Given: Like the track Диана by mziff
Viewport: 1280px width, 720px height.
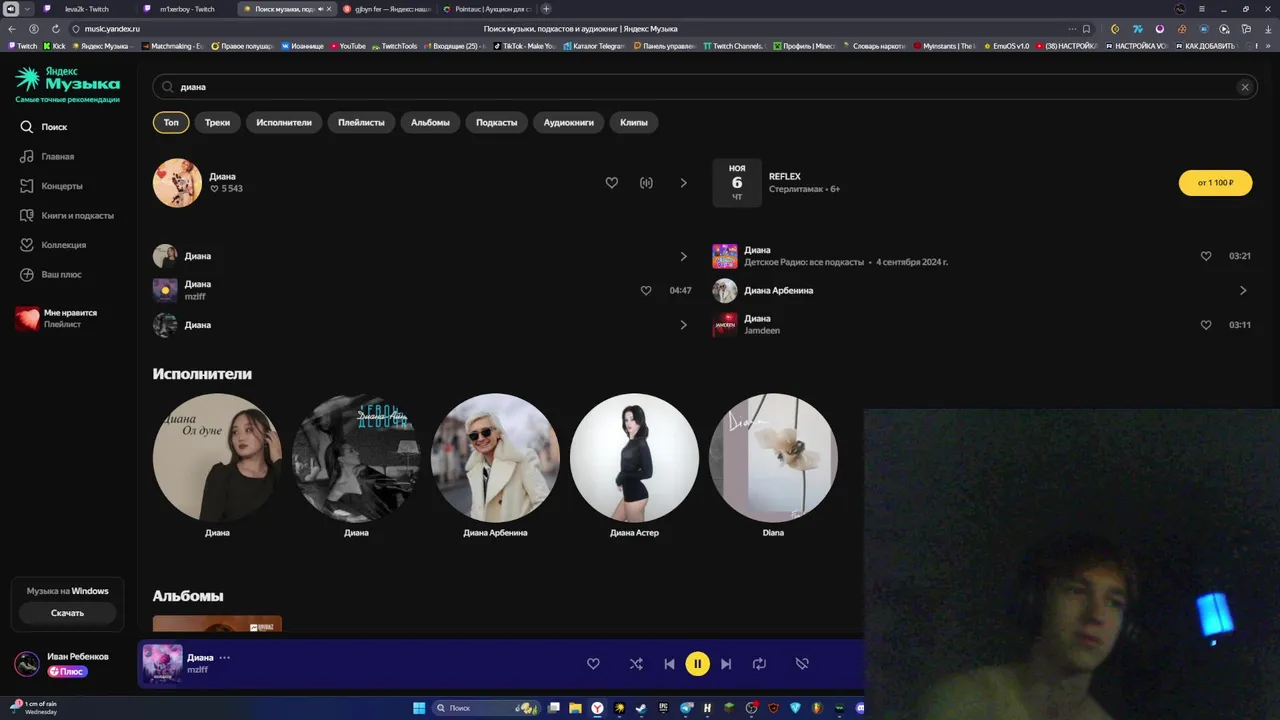Looking at the screenshot, I should click(646, 290).
